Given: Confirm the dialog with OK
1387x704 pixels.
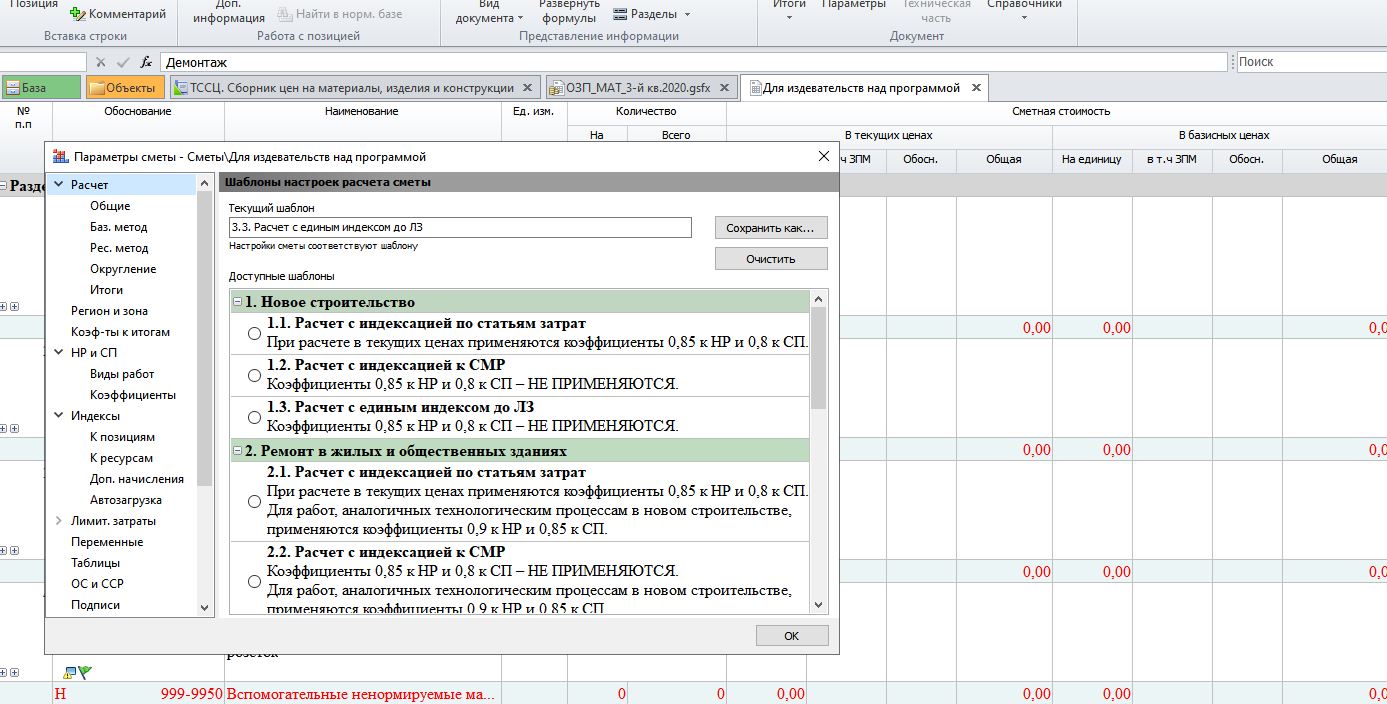Looking at the screenshot, I should [x=792, y=636].
